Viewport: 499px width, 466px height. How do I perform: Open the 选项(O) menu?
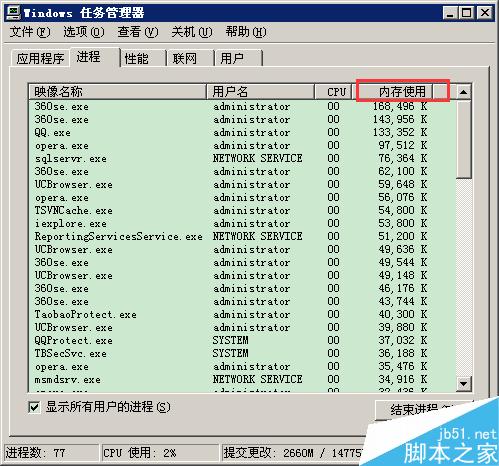pyautogui.click(x=84, y=32)
